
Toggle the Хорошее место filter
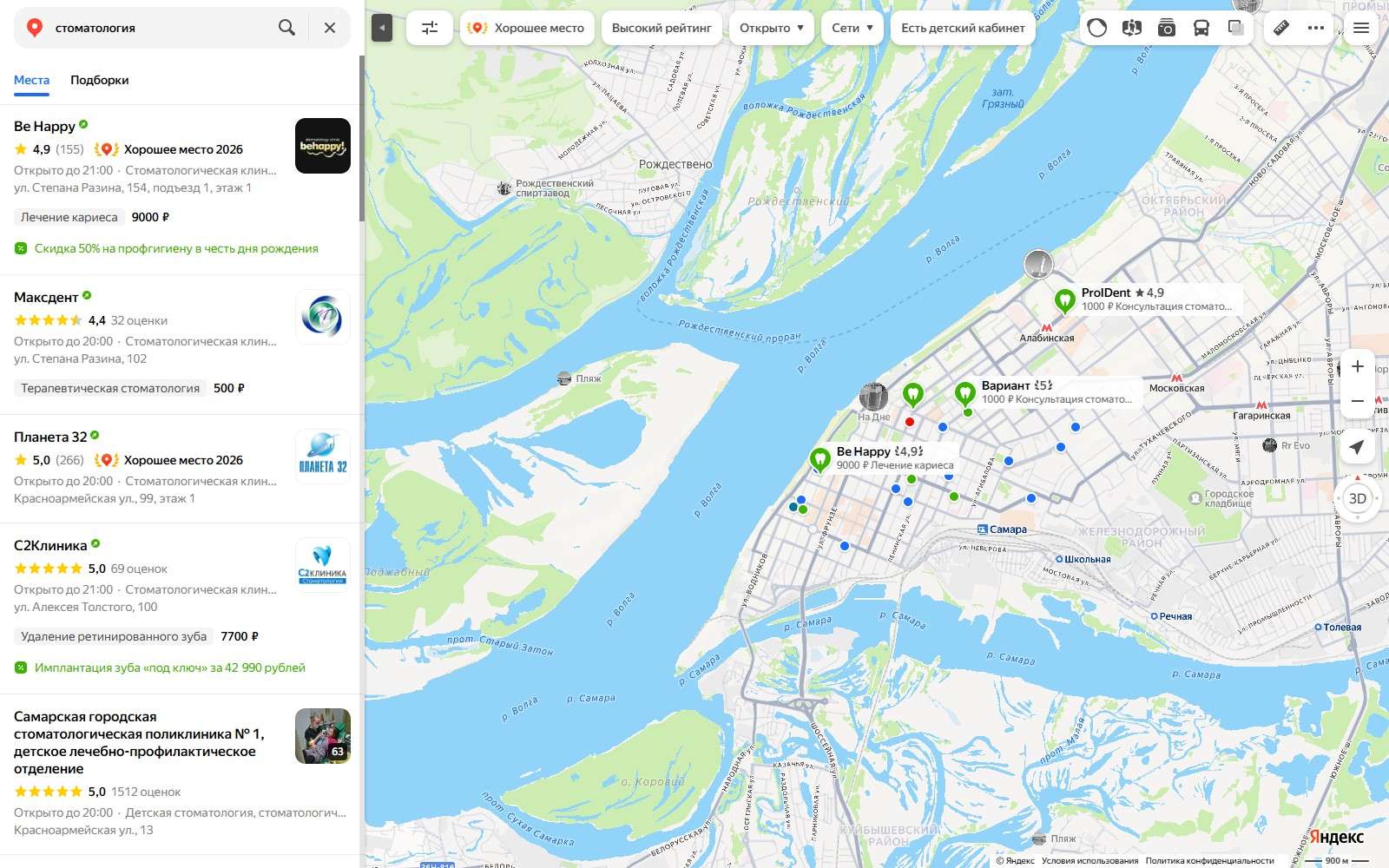[x=527, y=28]
